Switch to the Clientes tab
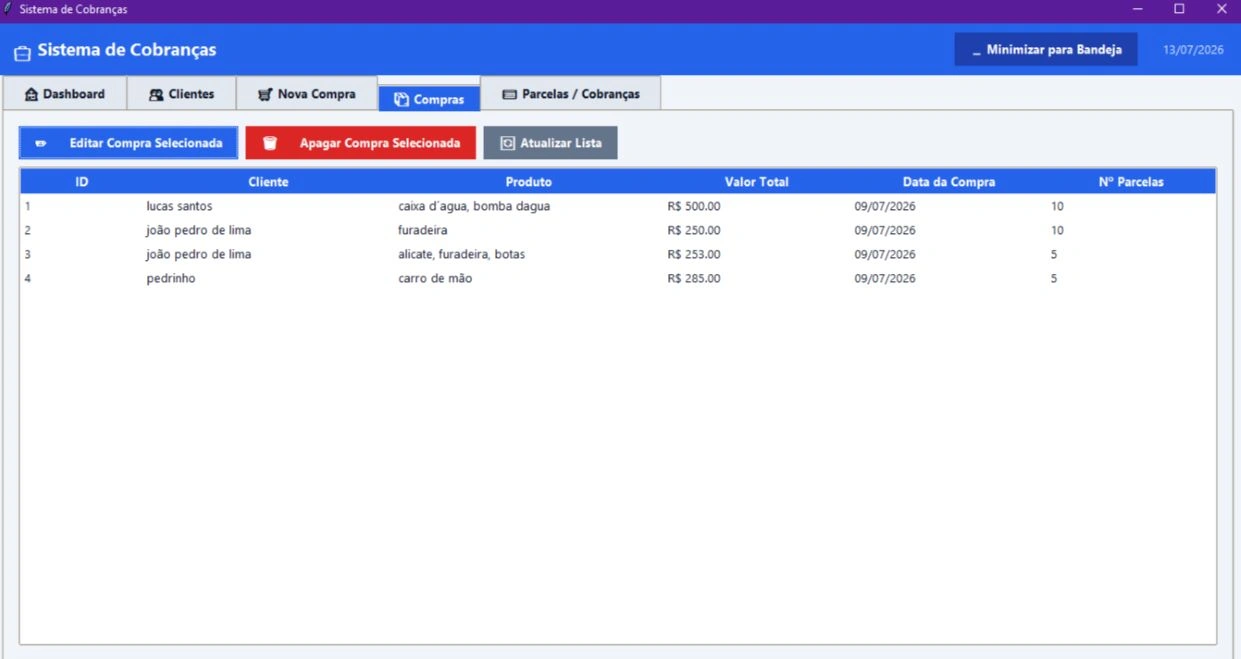 pos(182,94)
